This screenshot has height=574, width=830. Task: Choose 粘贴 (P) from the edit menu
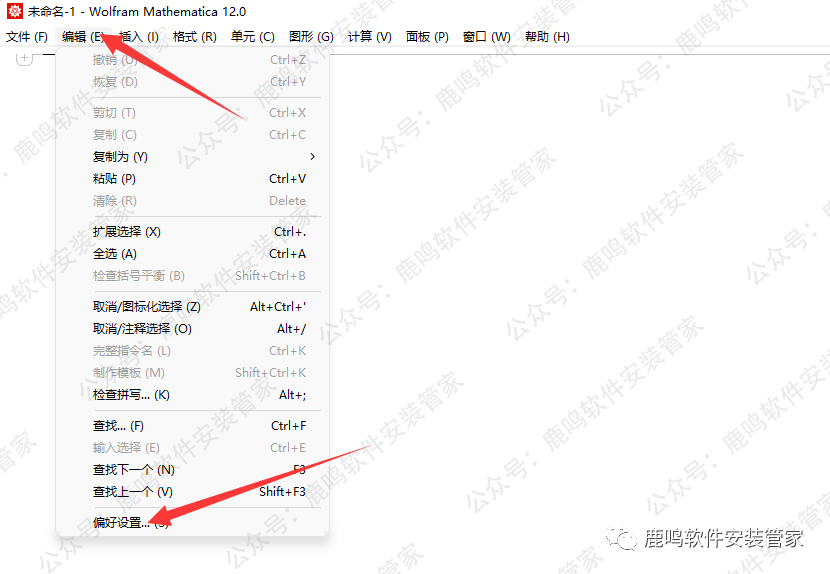pyautogui.click(x=193, y=179)
